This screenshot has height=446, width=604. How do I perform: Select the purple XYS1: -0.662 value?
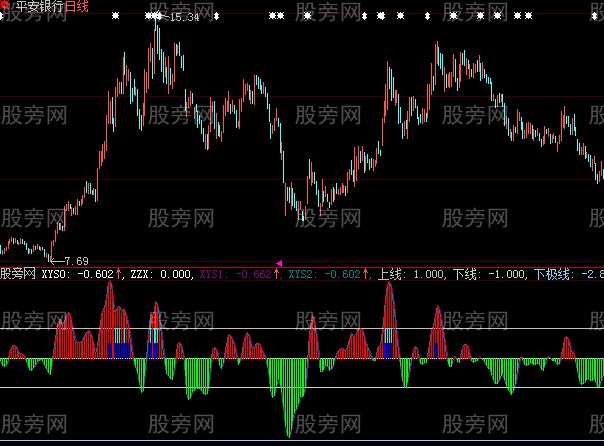click(235, 274)
